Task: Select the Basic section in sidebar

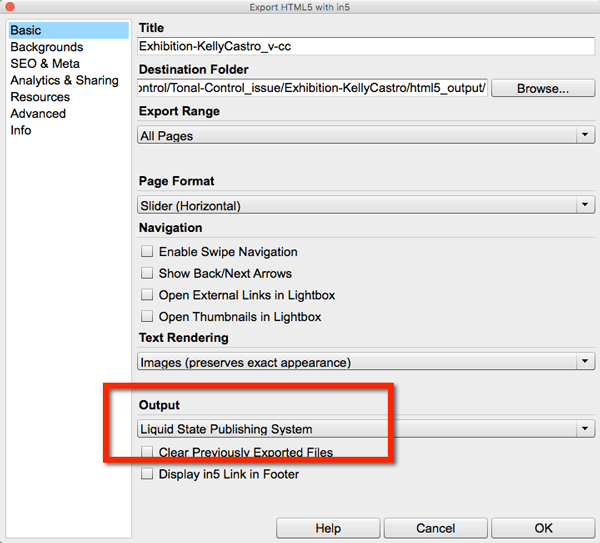Action: click(x=68, y=30)
